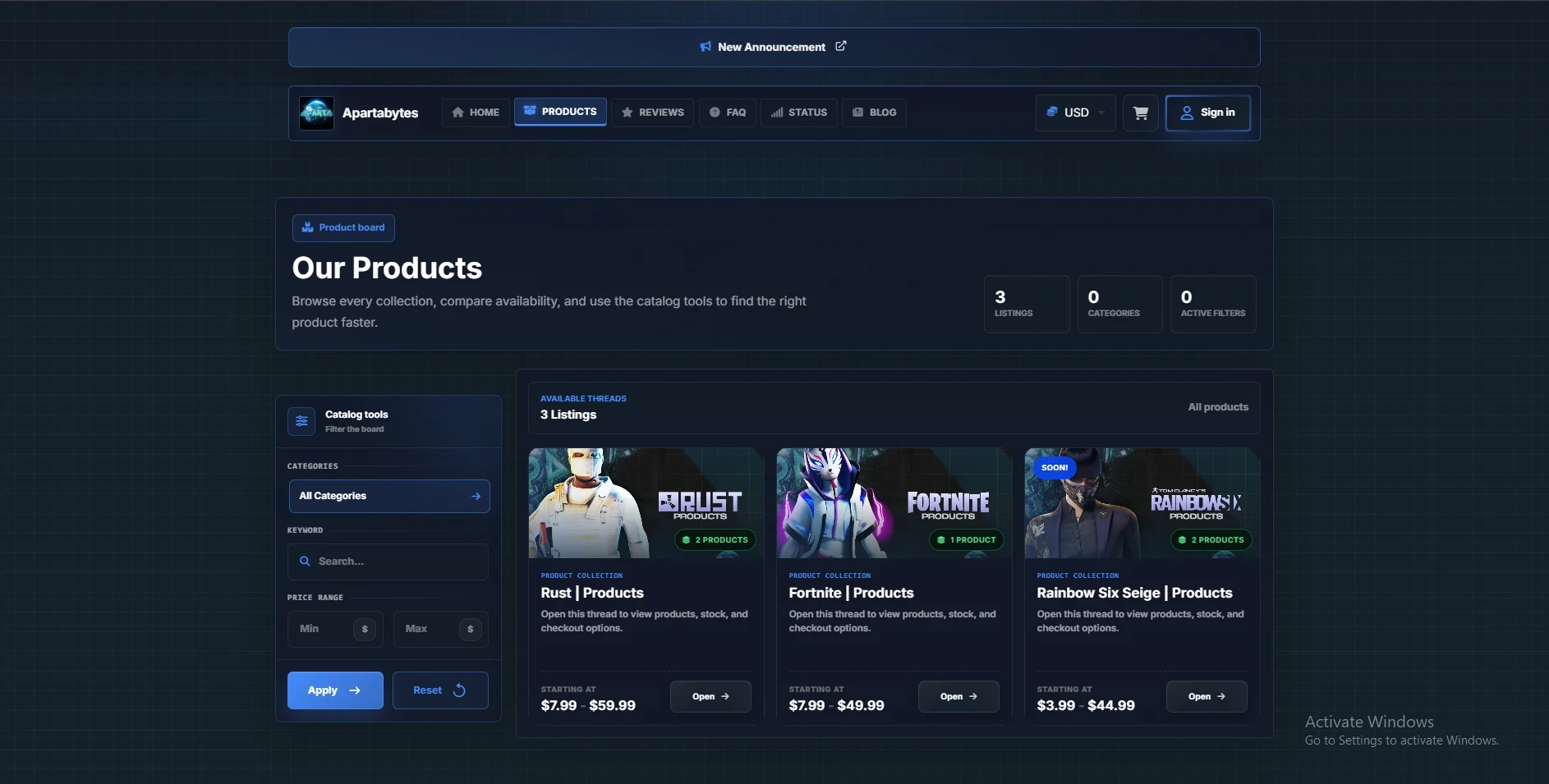Click the Apartabytes logo image

point(317,113)
